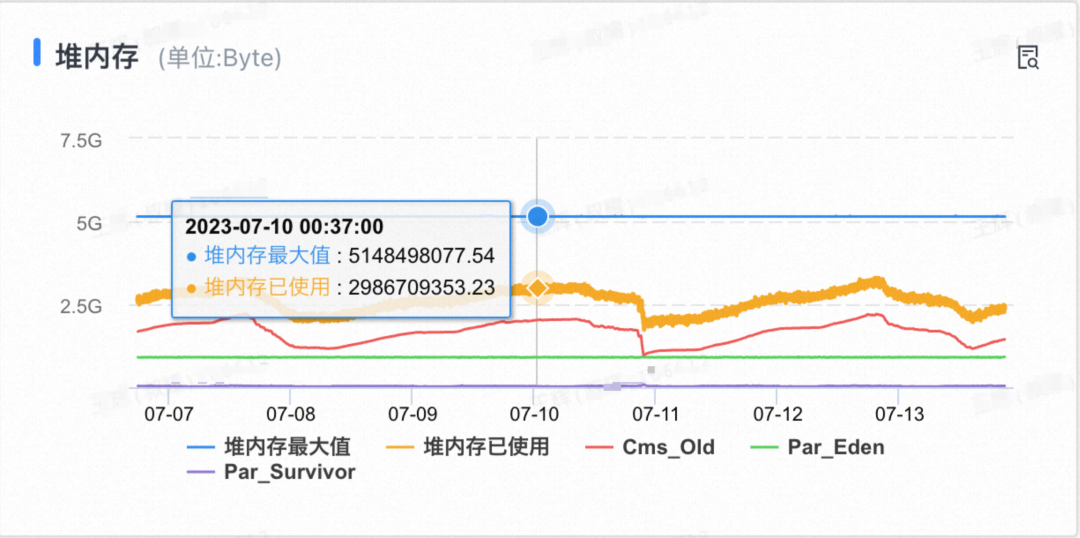Open the query details icon at top right
This screenshot has width=1080, height=538.
(x=1027, y=58)
